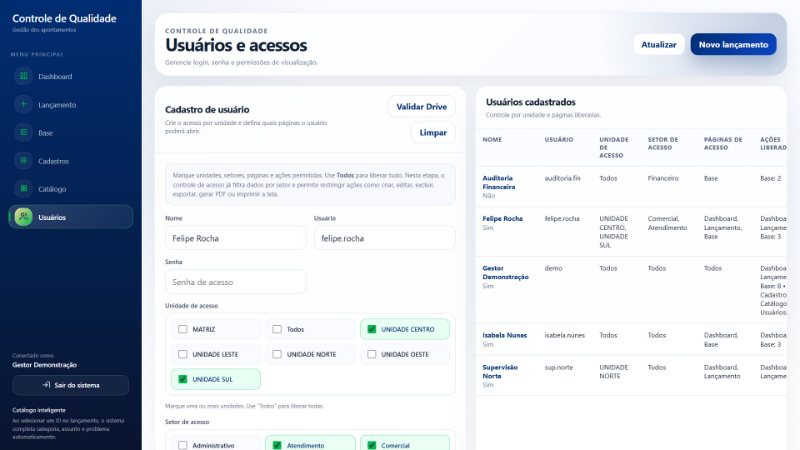Check the UNIDADE OESTE checkbox
The height and width of the screenshot is (450, 800).
[x=371, y=354]
